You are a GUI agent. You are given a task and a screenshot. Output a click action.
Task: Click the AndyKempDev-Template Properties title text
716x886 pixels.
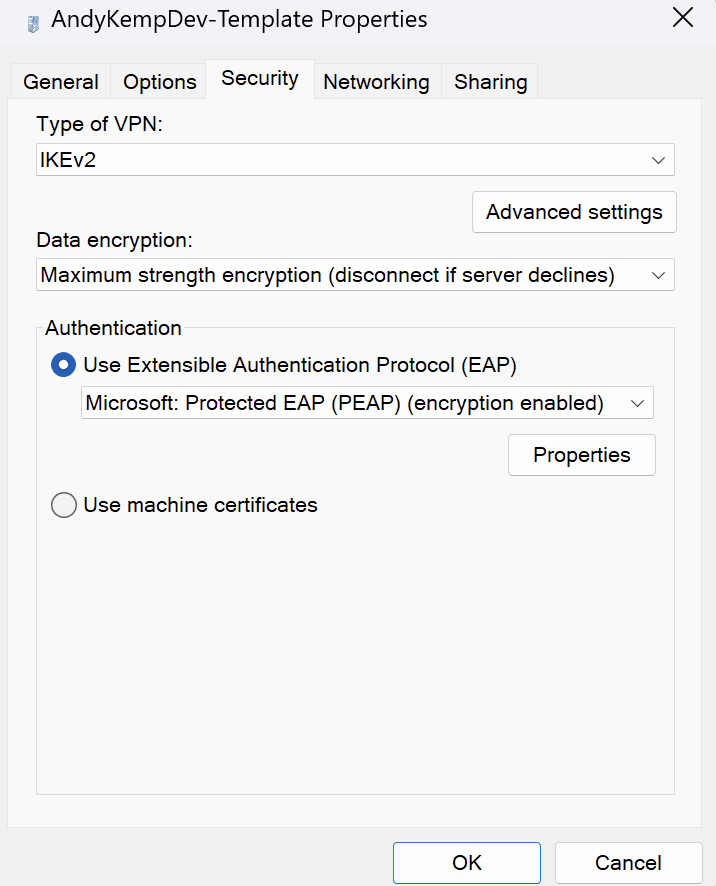(239, 20)
